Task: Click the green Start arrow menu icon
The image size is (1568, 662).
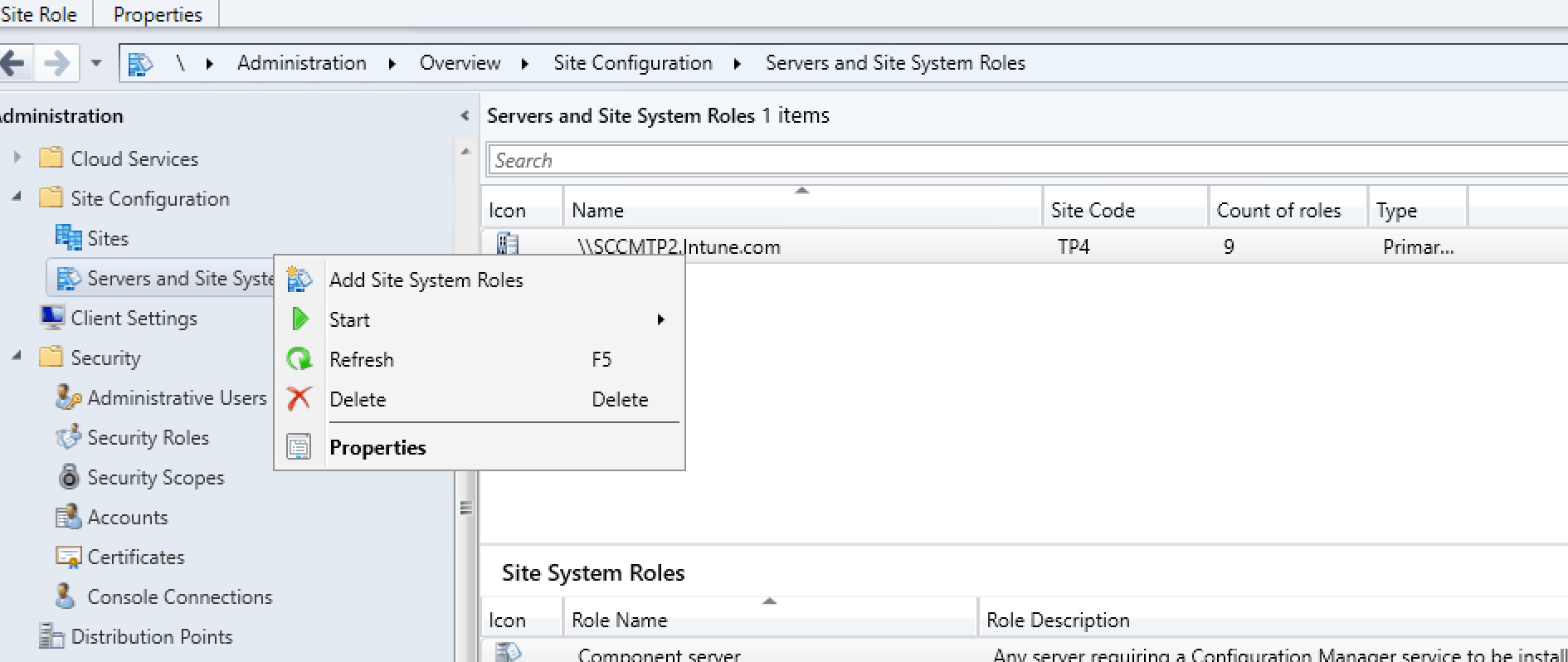Action: point(299,319)
